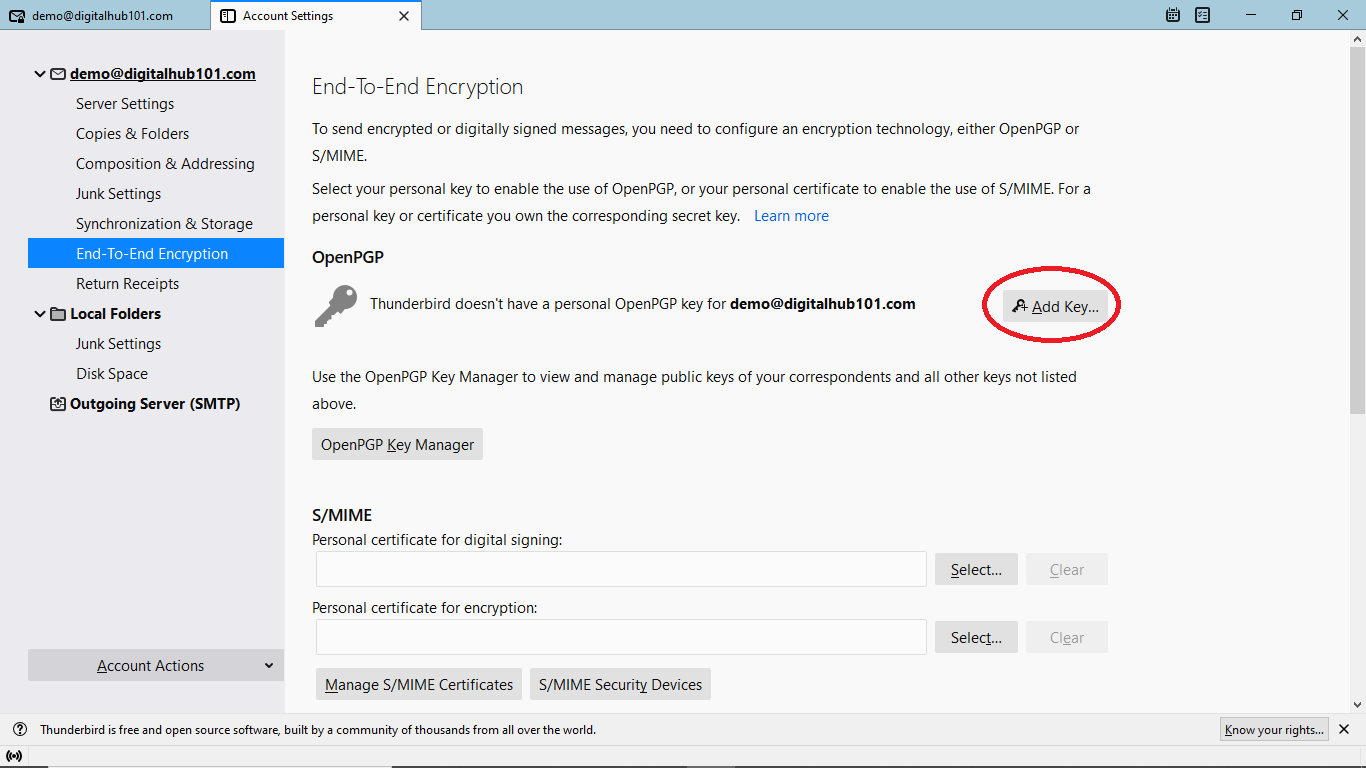Click the help question mark icon in the notification bar
1366x768 pixels.
[x=20, y=729]
